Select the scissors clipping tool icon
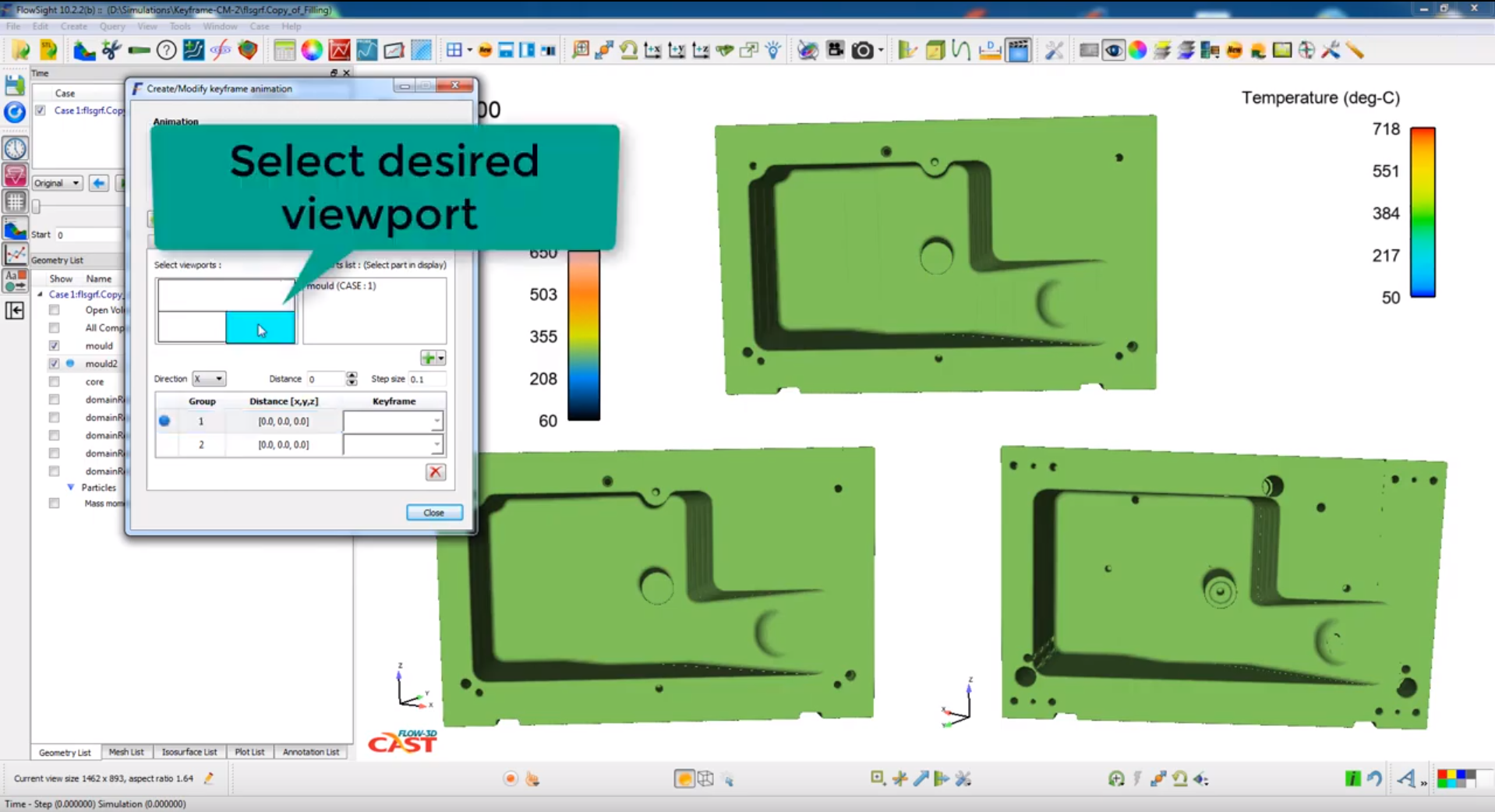Image resolution: width=1495 pixels, height=812 pixels. point(111,51)
